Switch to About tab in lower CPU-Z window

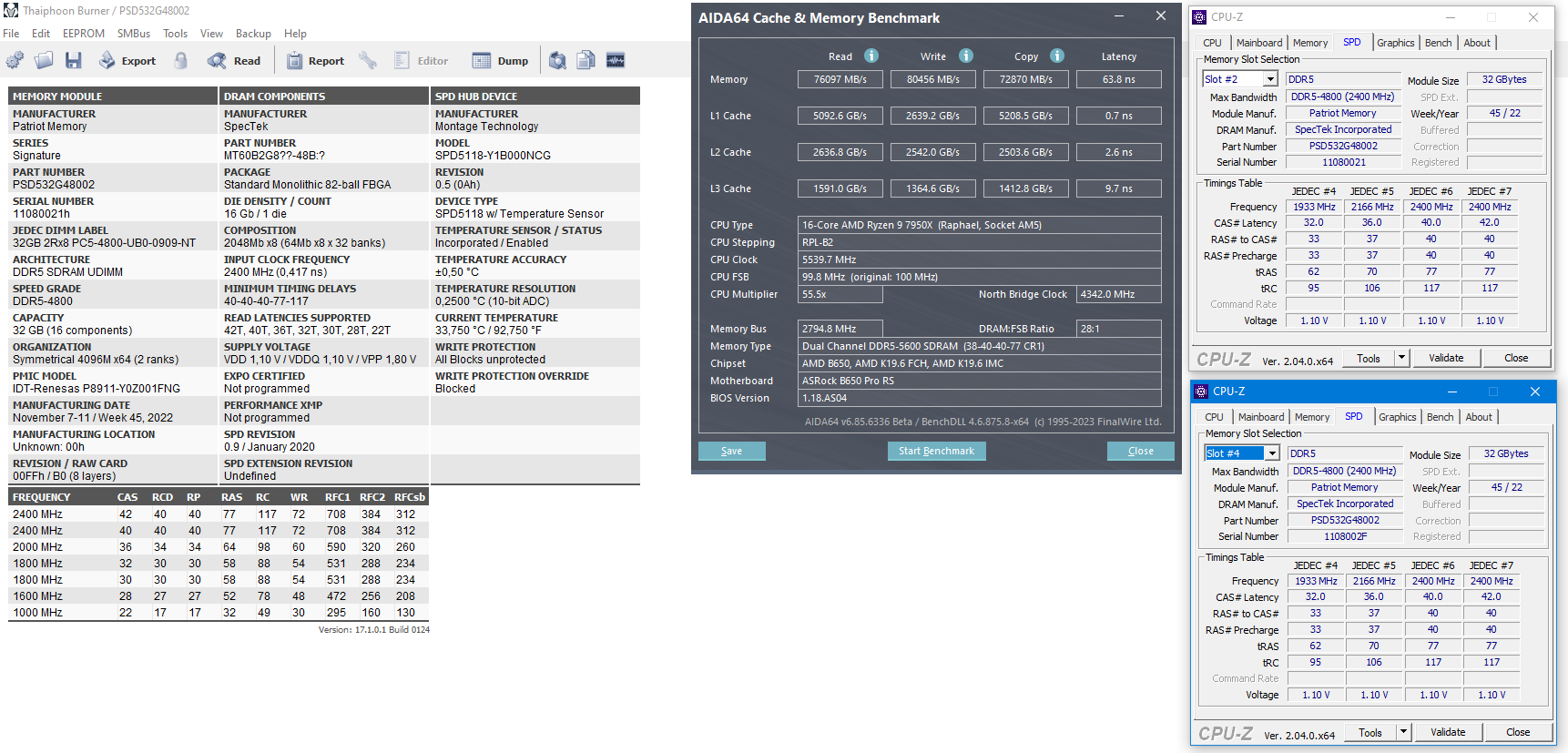tap(1479, 417)
